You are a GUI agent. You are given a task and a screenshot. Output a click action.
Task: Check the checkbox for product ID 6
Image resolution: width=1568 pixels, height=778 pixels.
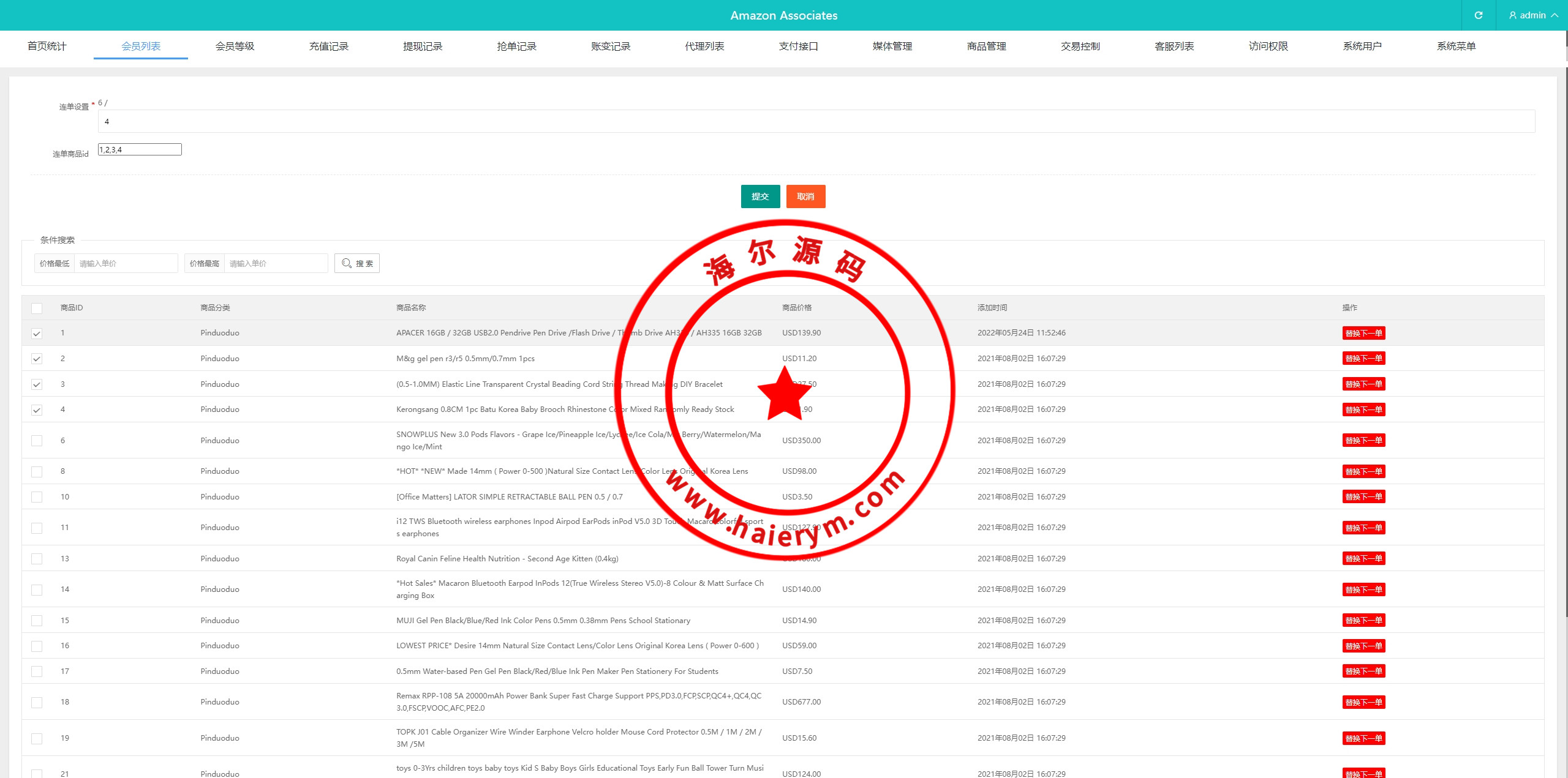click(37, 441)
